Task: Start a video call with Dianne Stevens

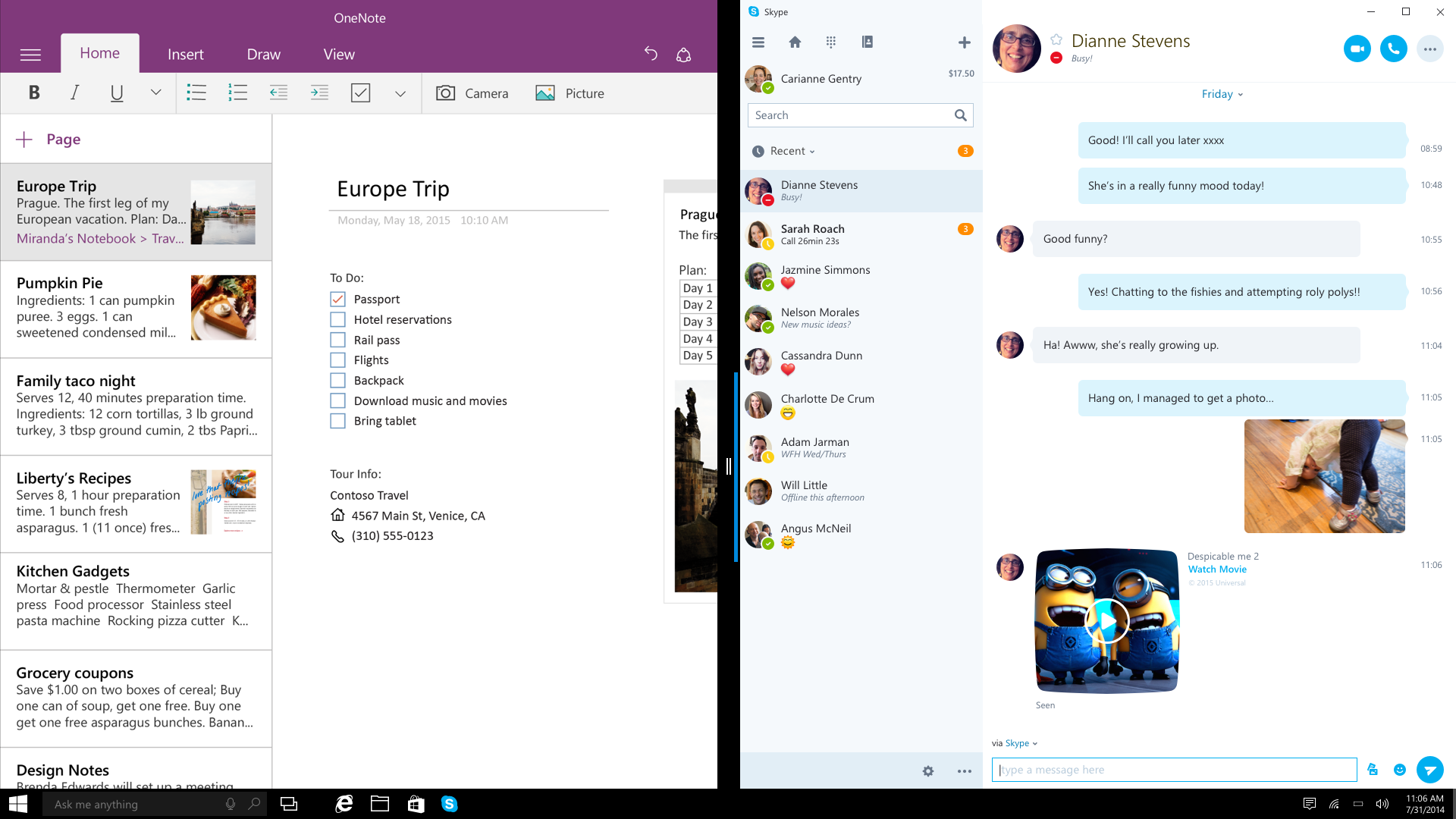Action: coord(1357,49)
